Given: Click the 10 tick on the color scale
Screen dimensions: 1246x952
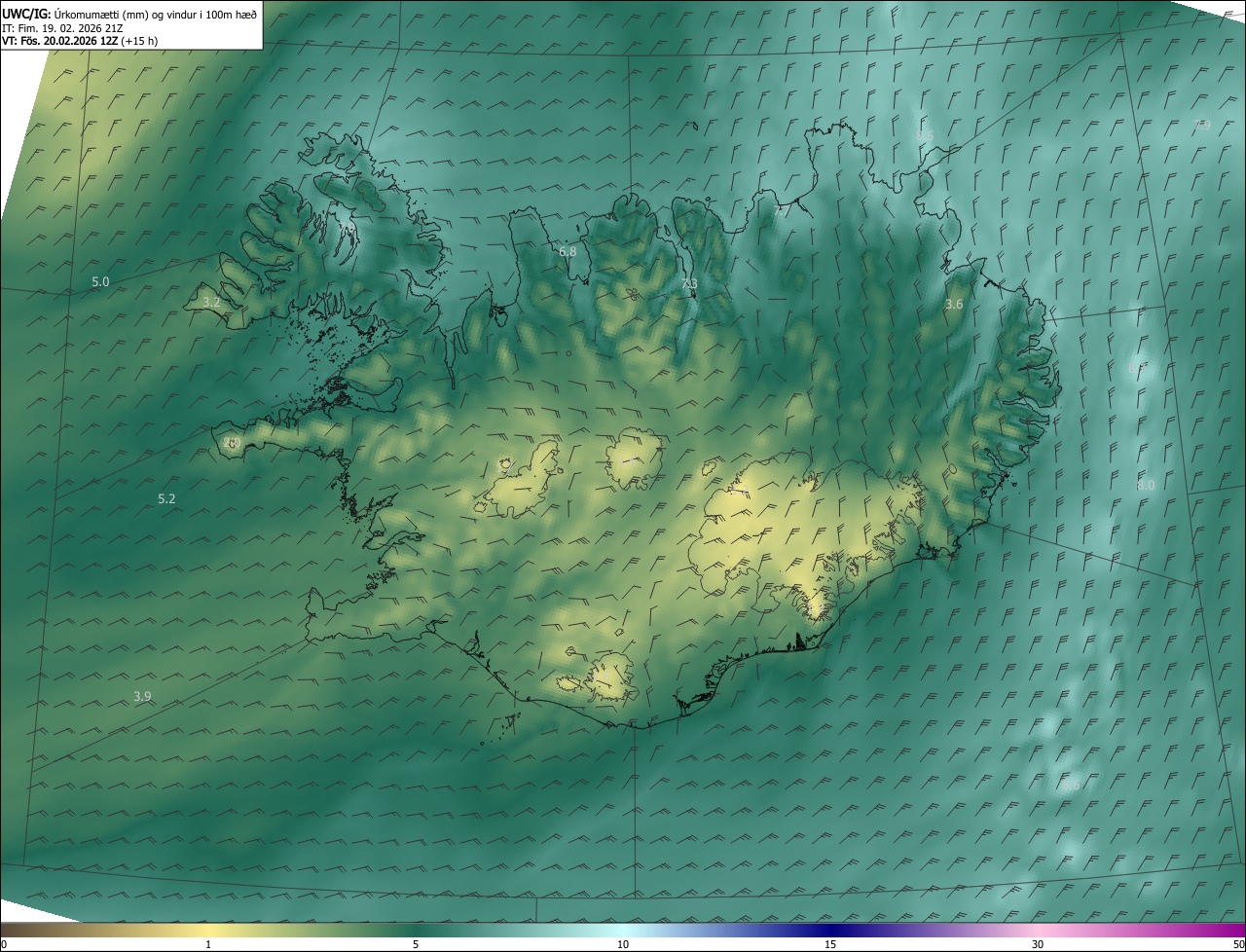Looking at the screenshot, I should coord(623,945).
